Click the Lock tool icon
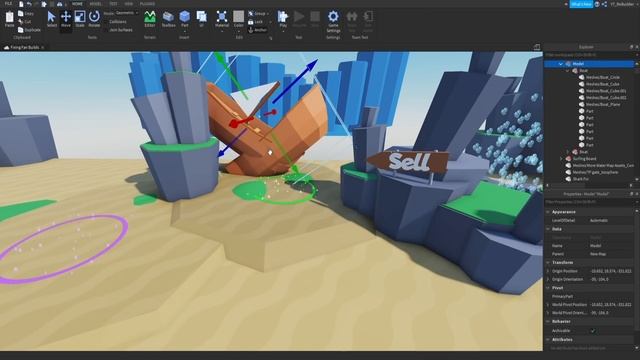This screenshot has height=360, width=640. click(x=251, y=22)
